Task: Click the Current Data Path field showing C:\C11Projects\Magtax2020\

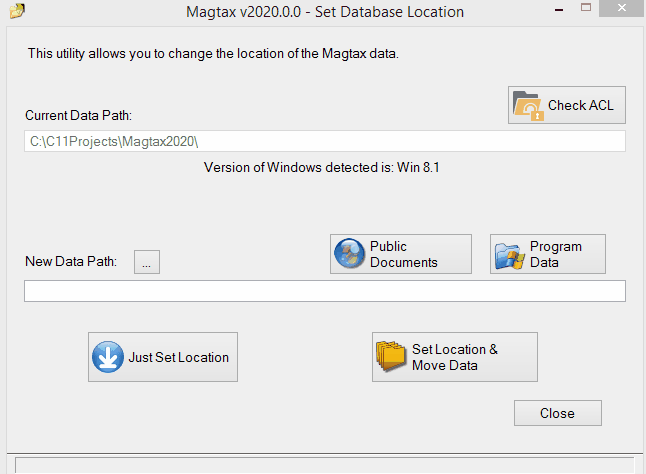Action: [325, 141]
